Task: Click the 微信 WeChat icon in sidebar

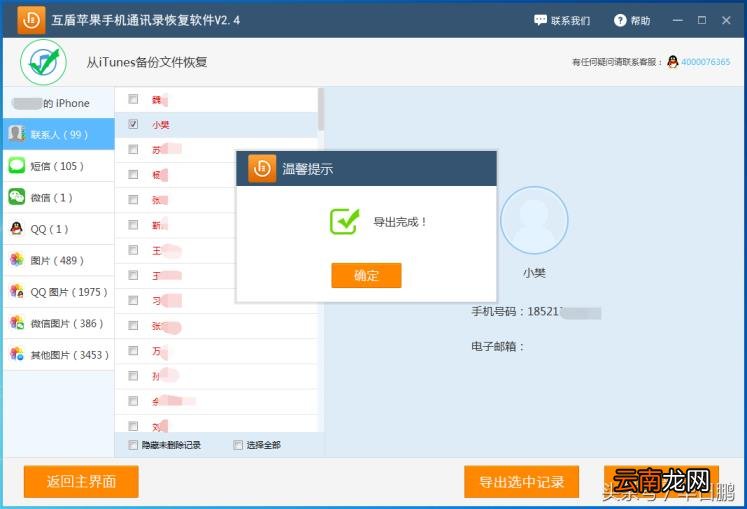Action: coord(17,196)
